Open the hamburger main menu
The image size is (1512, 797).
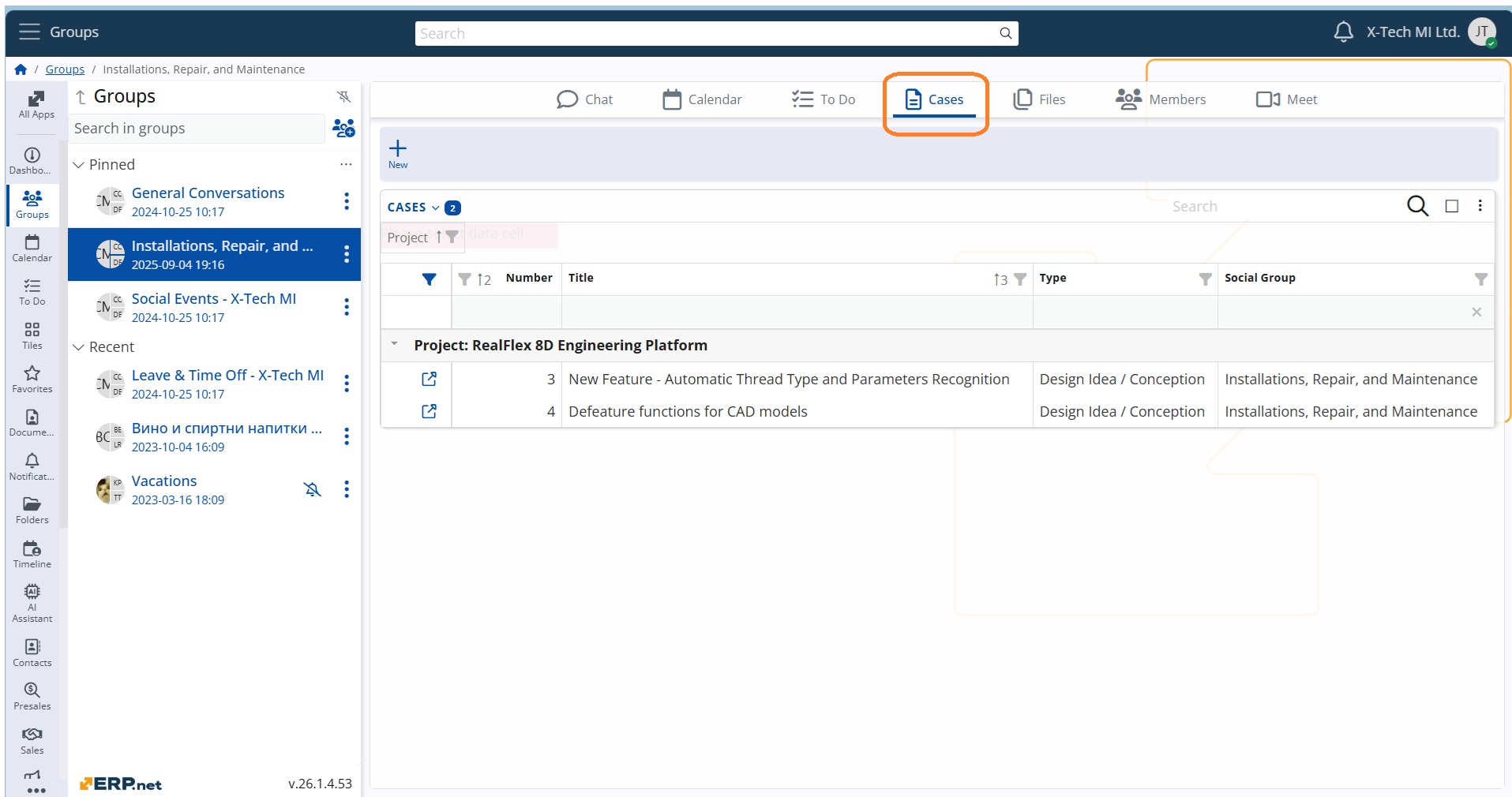pyautogui.click(x=29, y=32)
